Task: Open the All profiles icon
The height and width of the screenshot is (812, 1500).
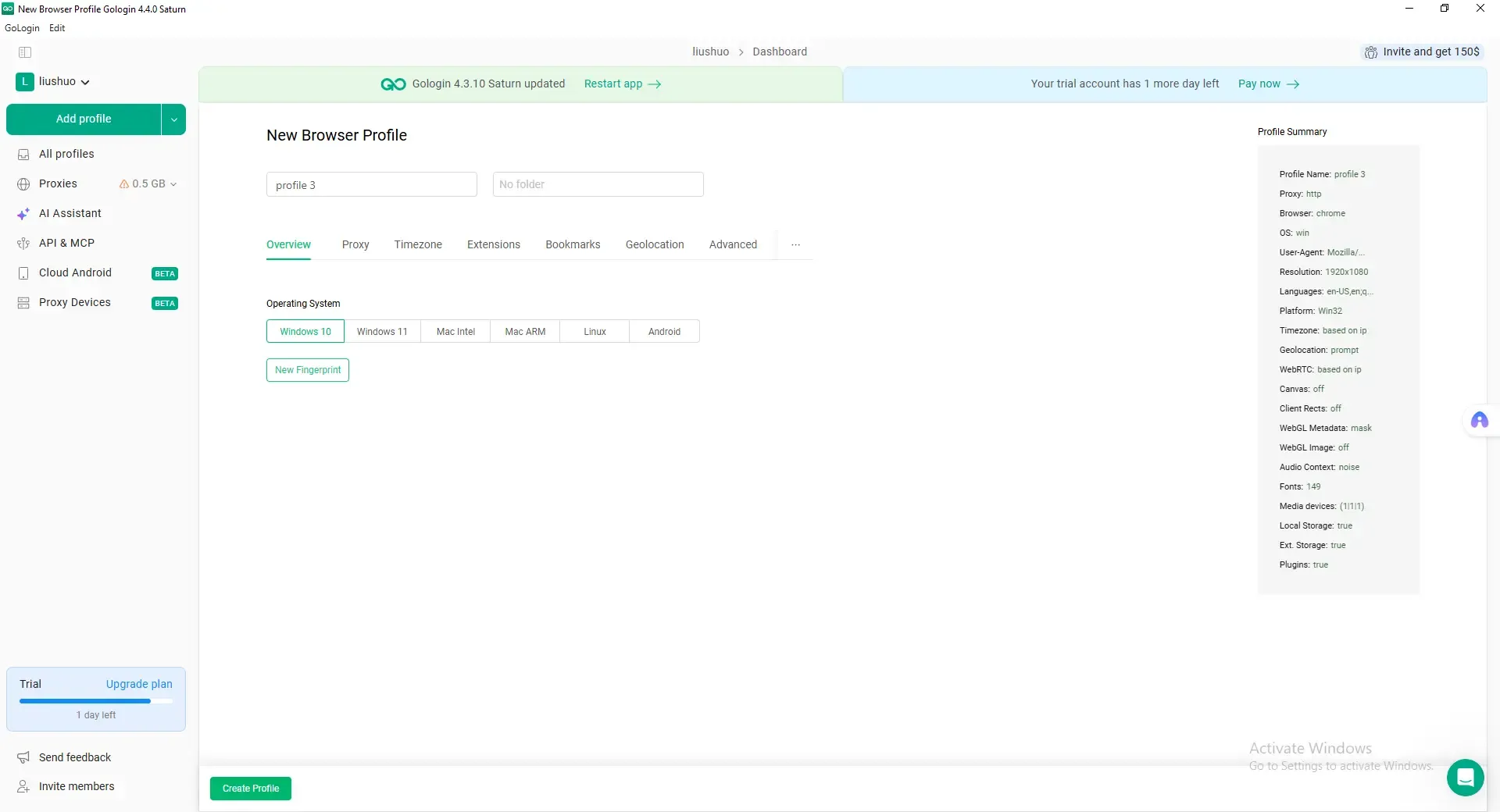Action: click(x=23, y=155)
